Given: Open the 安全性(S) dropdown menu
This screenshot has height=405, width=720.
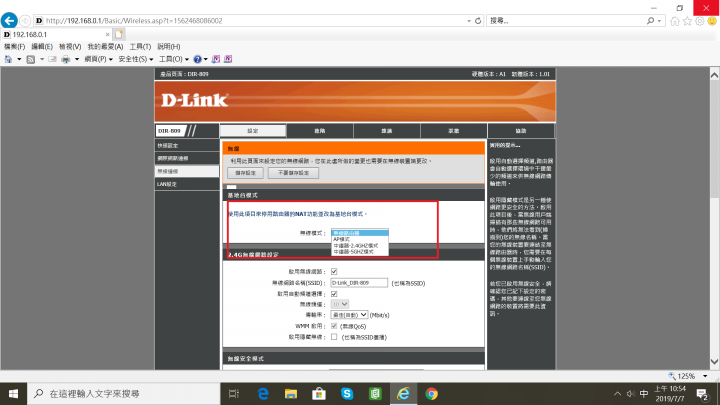Looking at the screenshot, I should (135, 59).
